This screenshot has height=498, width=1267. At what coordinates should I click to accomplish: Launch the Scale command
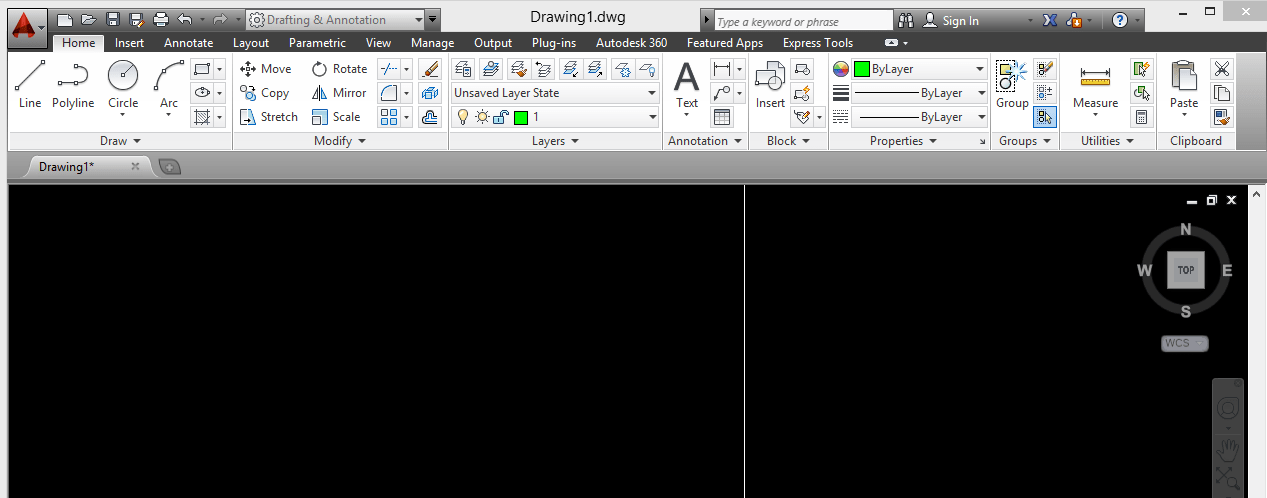pos(336,117)
